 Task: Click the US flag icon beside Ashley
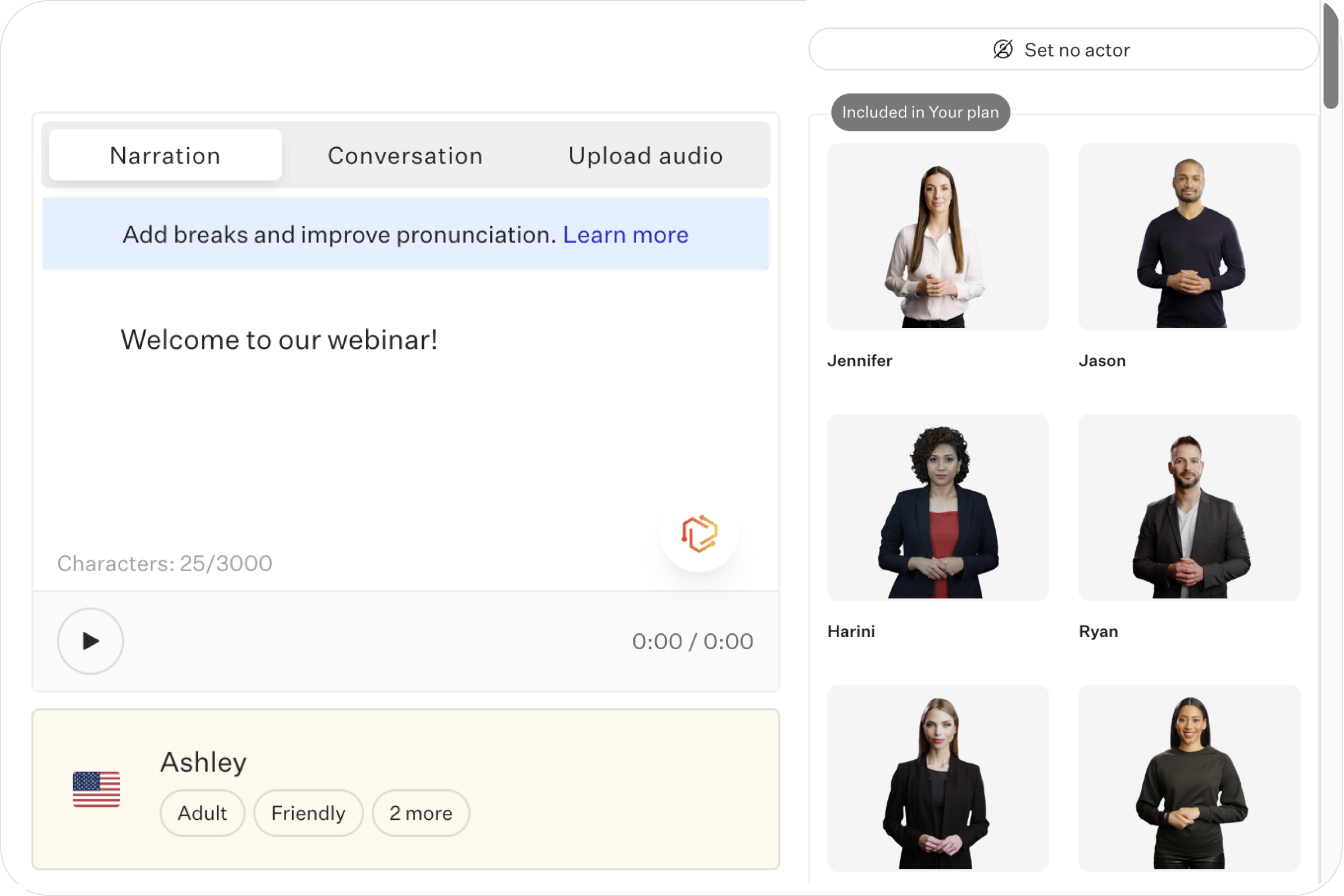[96, 789]
